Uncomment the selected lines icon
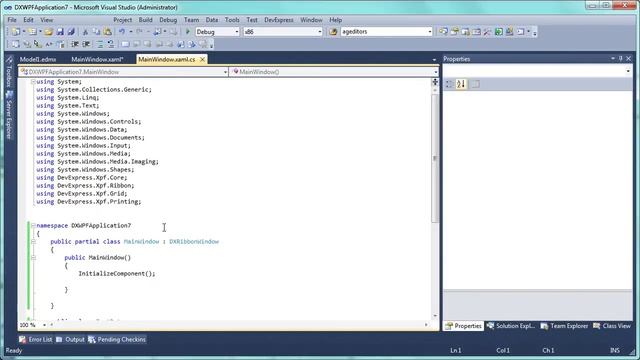Viewport: 640px width, 360px height. 111,44
